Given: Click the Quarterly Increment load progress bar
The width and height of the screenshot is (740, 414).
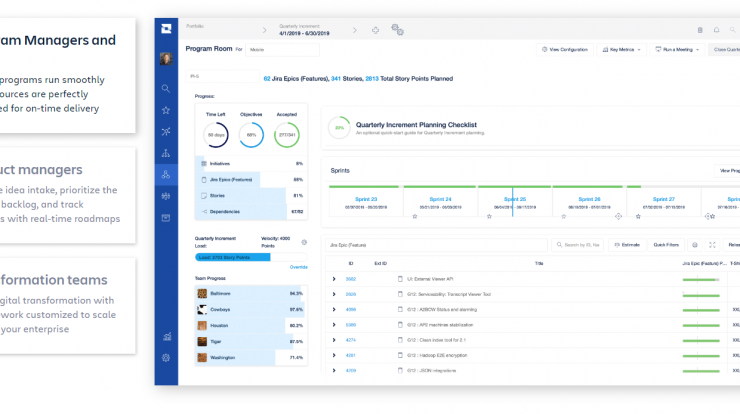Looking at the screenshot, I should tap(251, 257).
